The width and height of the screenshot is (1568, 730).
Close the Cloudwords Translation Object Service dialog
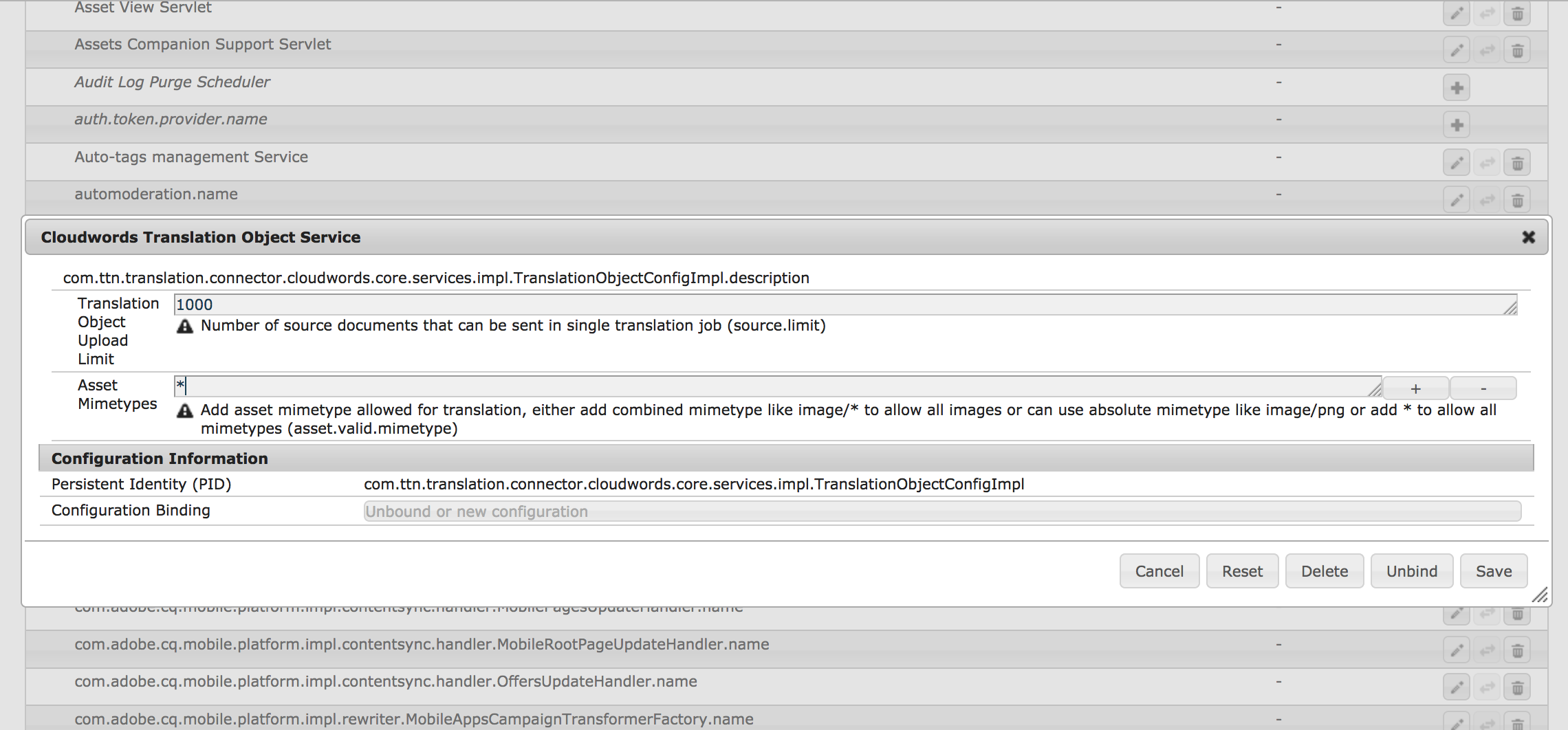coord(1528,237)
